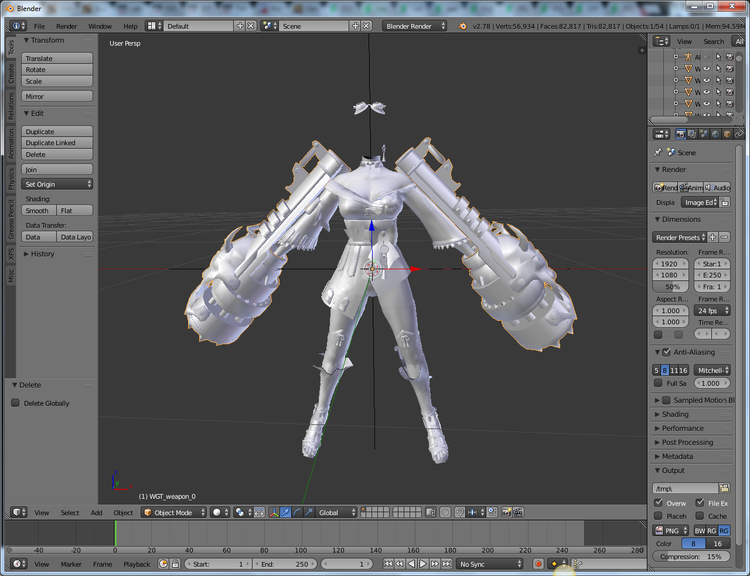
Task: Click the OpenGL render animation clapper icon
Action: (x=518, y=512)
